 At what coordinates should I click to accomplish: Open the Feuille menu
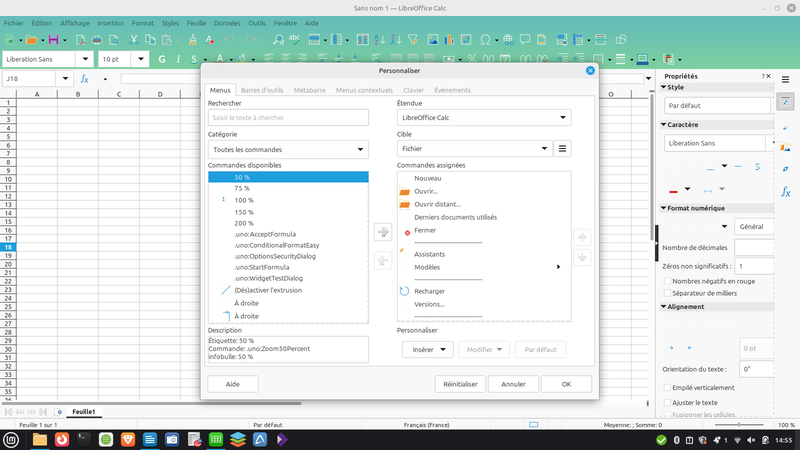[196, 23]
